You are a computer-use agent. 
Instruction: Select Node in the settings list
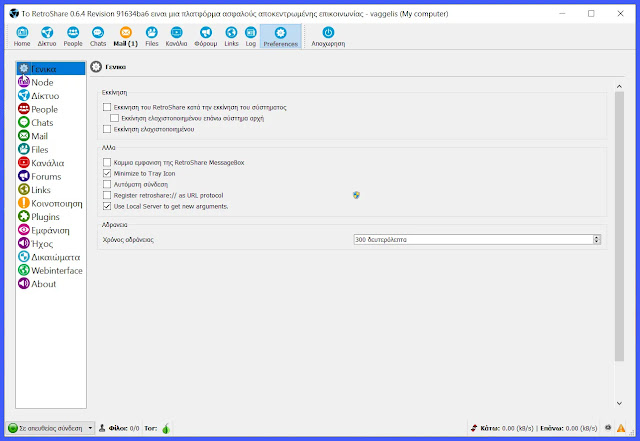51,82
